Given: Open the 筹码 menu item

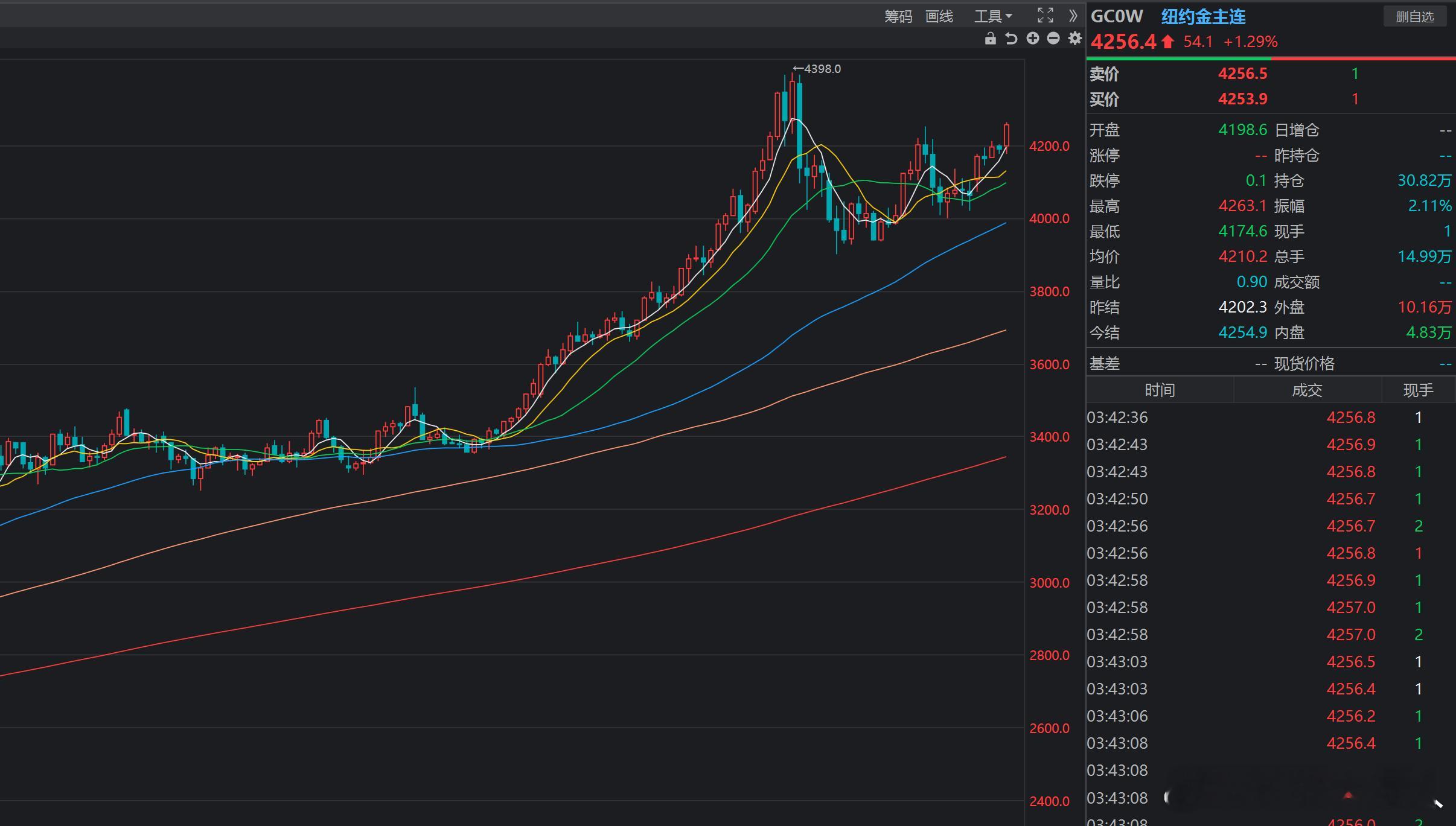Looking at the screenshot, I should point(898,16).
